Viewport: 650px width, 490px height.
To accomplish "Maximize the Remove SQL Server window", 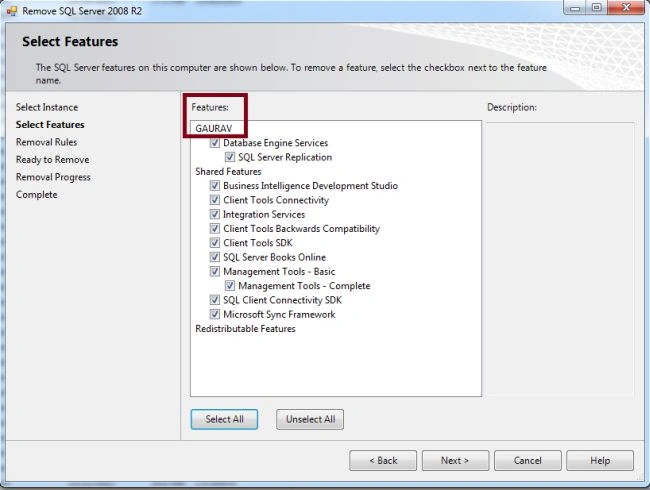I will pos(597,8).
